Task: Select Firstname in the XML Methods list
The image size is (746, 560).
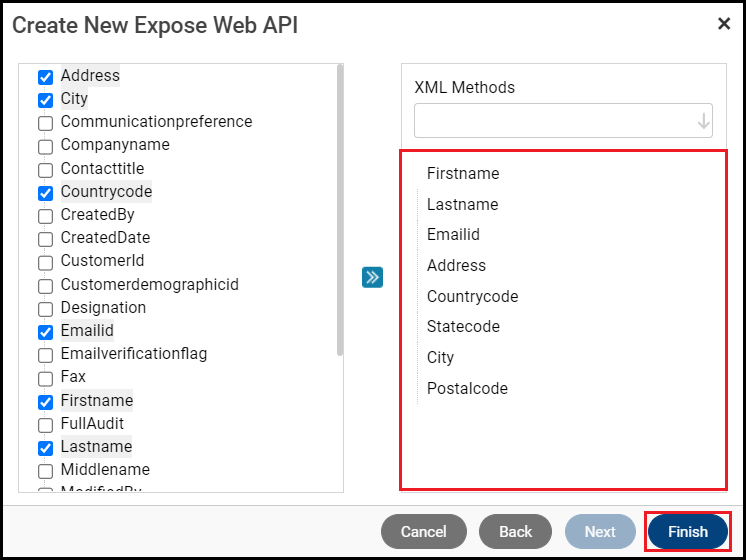Action: [x=462, y=174]
